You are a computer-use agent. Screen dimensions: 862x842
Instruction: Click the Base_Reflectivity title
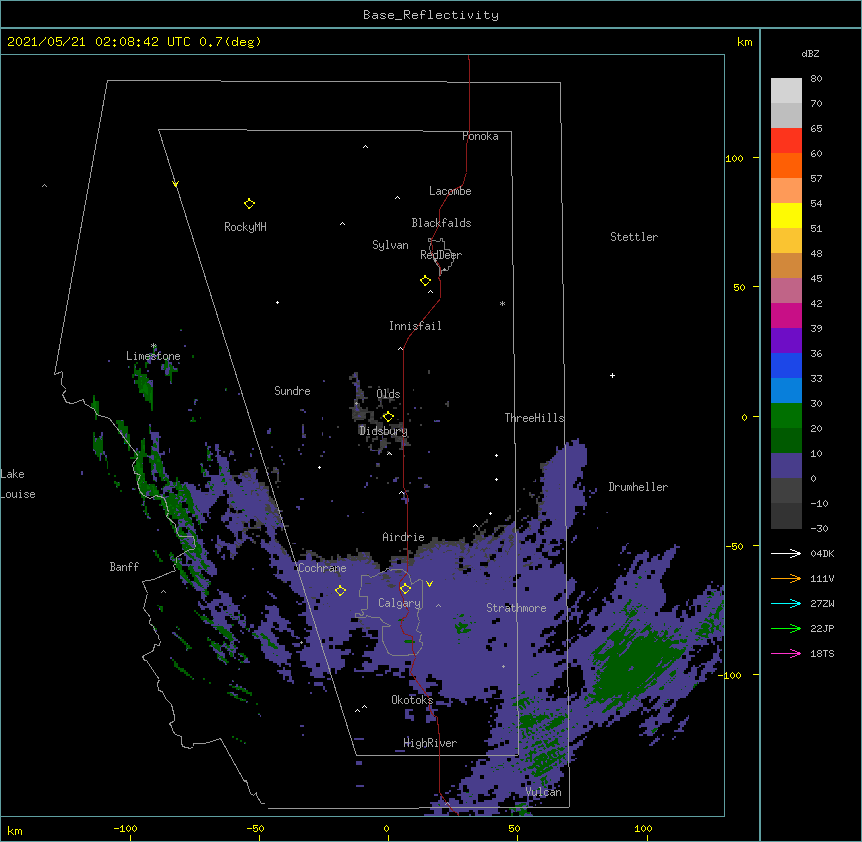pos(431,15)
